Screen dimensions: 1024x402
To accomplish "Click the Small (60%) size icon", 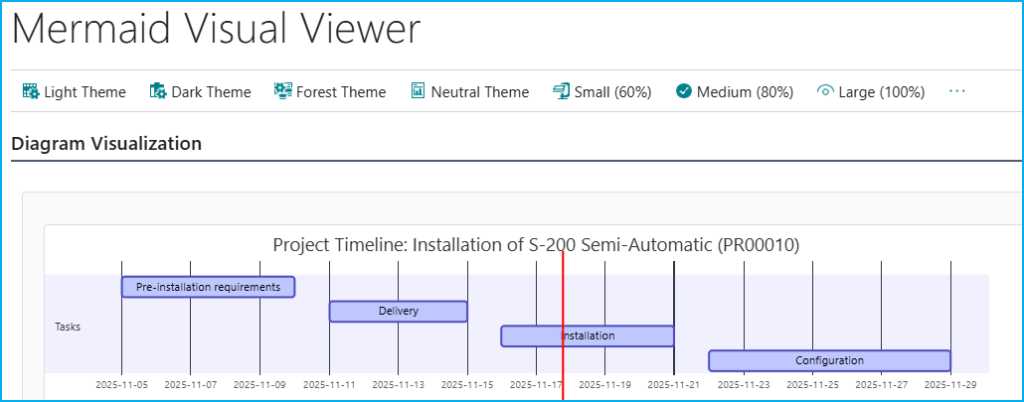I will click(x=561, y=92).
